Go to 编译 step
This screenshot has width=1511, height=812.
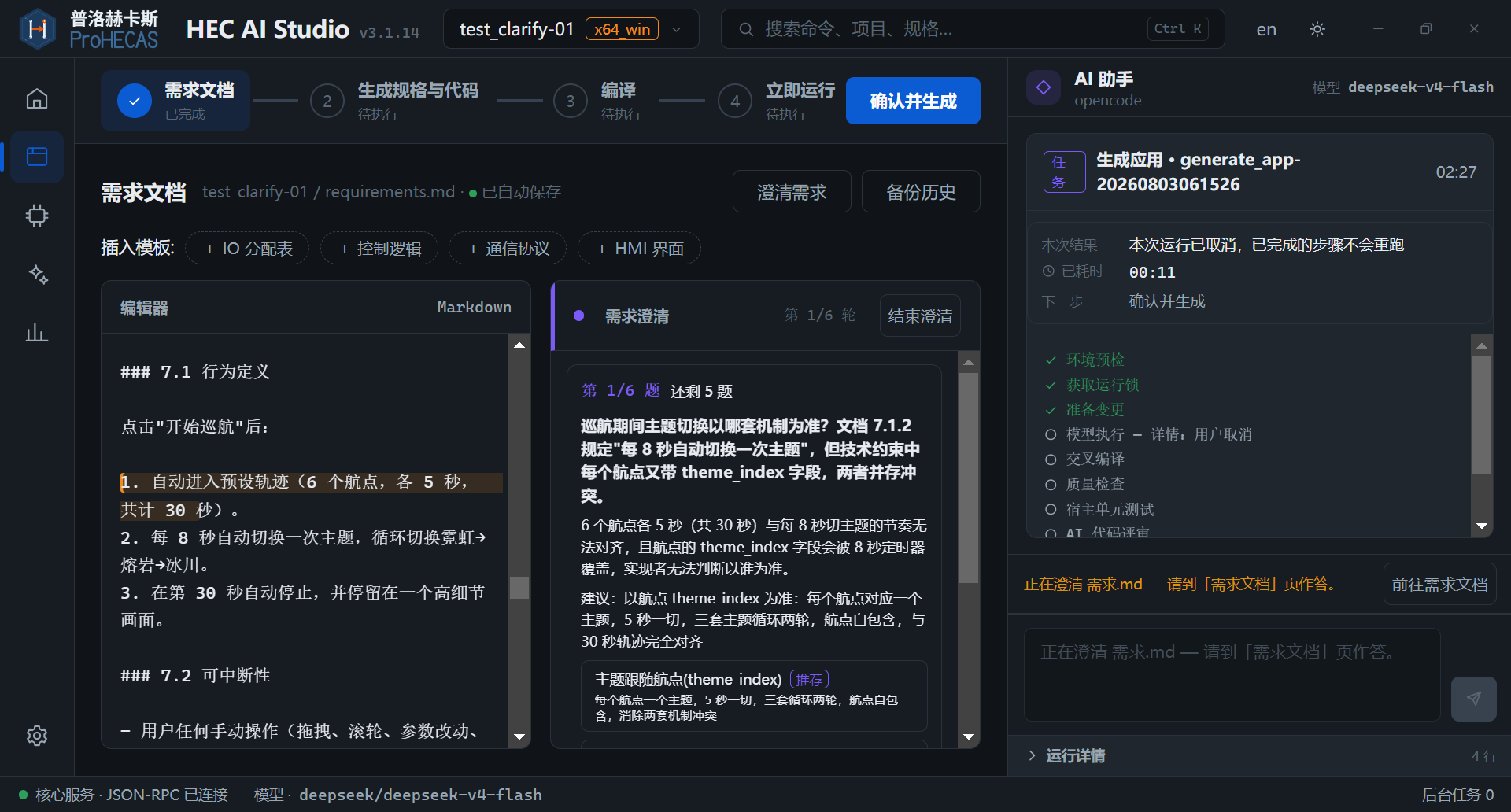click(x=598, y=101)
